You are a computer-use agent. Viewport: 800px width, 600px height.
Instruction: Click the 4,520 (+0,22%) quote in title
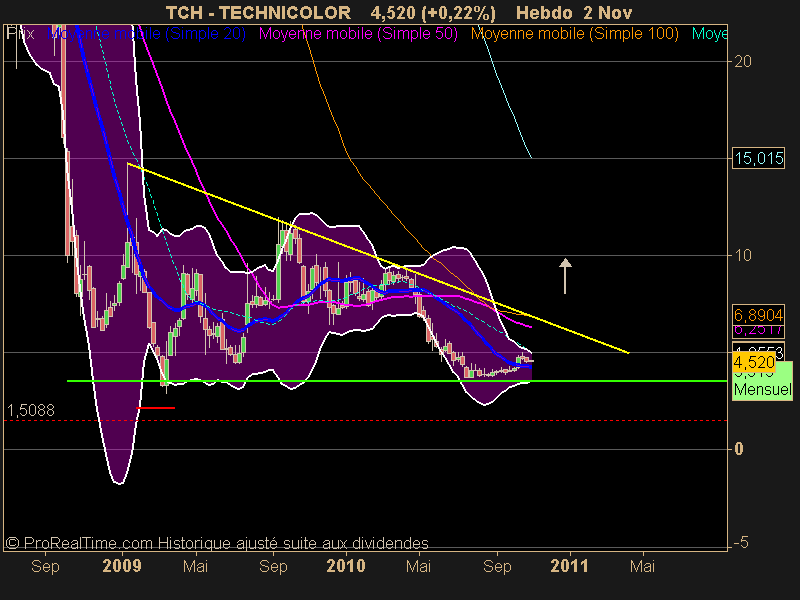pos(433,12)
